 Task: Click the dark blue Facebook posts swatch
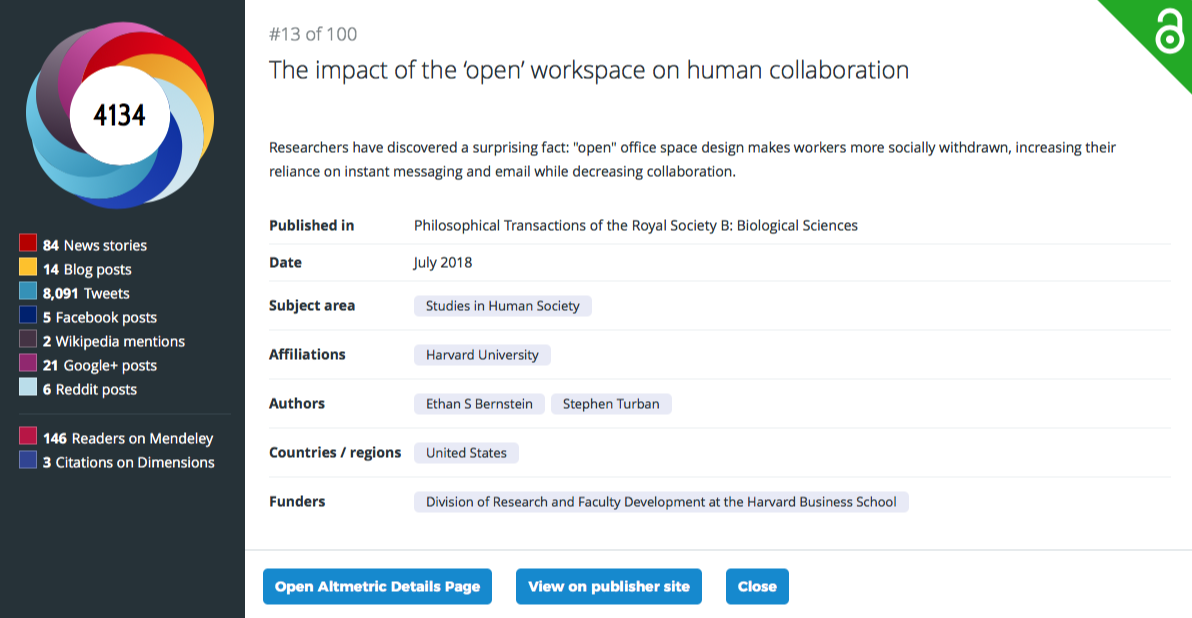click(28, 315)
